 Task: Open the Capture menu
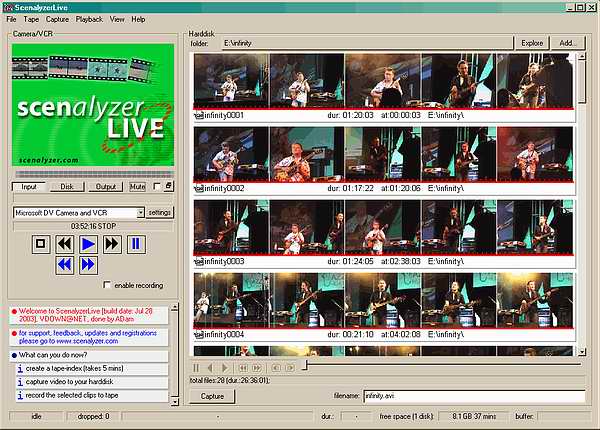tap(57, 19)
